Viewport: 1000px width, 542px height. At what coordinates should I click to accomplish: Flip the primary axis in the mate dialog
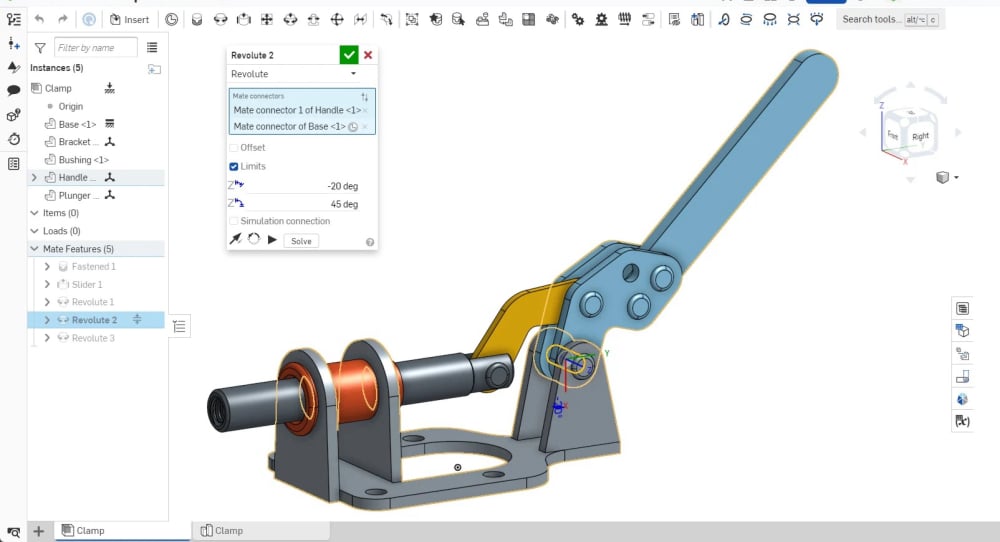pyautogui.click(x=236, y=240)
